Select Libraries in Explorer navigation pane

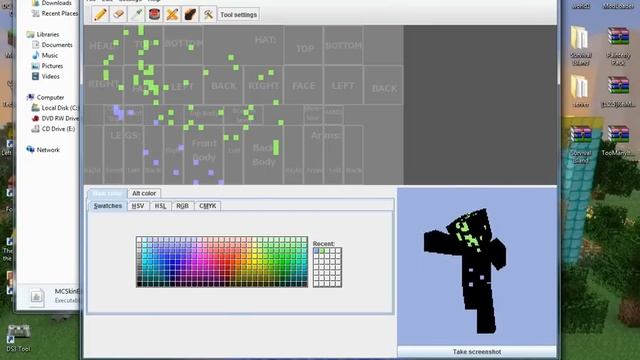coord(43,35)
